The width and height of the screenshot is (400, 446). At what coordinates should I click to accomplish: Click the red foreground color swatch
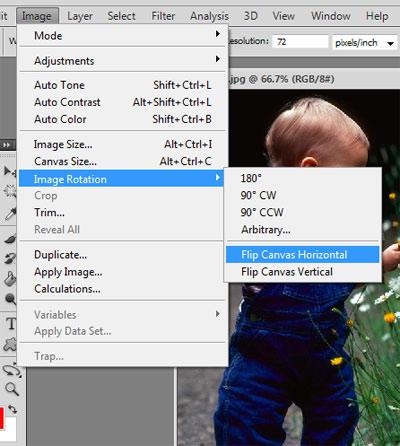2,418
